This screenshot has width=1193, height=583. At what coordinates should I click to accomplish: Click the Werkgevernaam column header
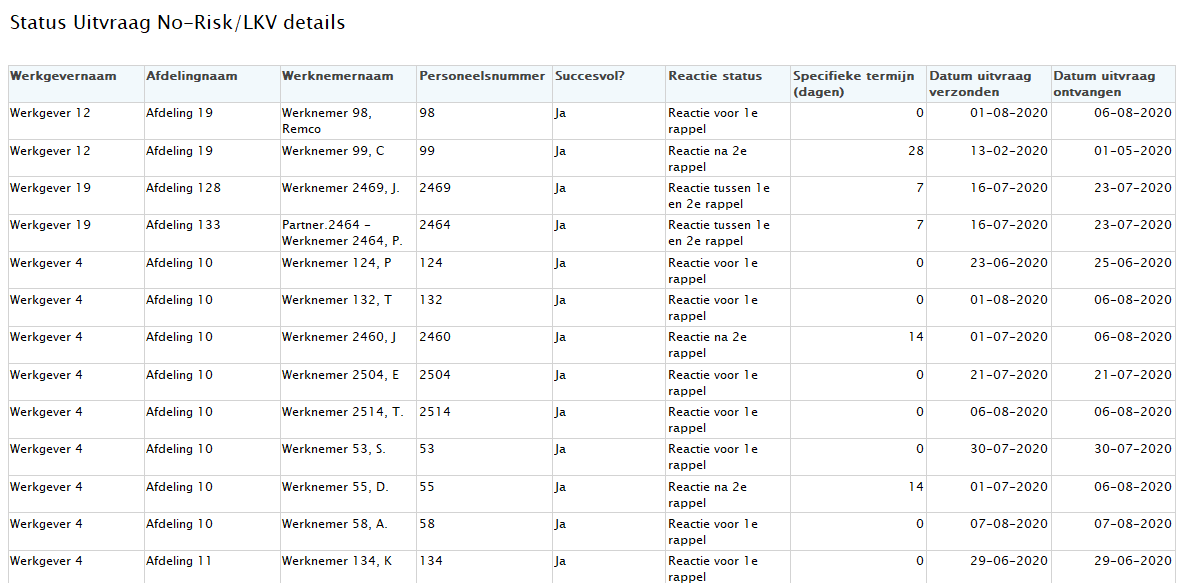[x=63, y=76]
